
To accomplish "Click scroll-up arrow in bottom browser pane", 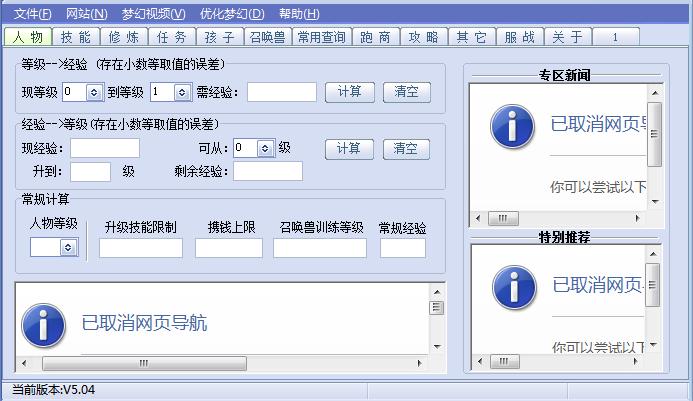I will pyautogui.click(x=437, y=292).
